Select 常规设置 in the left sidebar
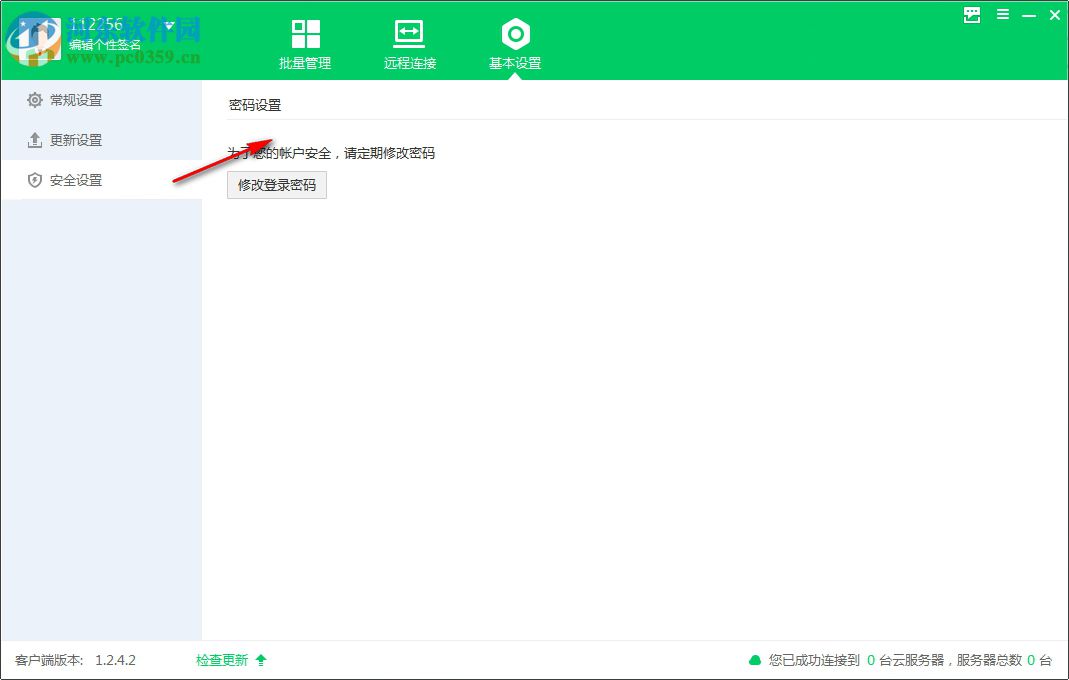 pos(75,100)
